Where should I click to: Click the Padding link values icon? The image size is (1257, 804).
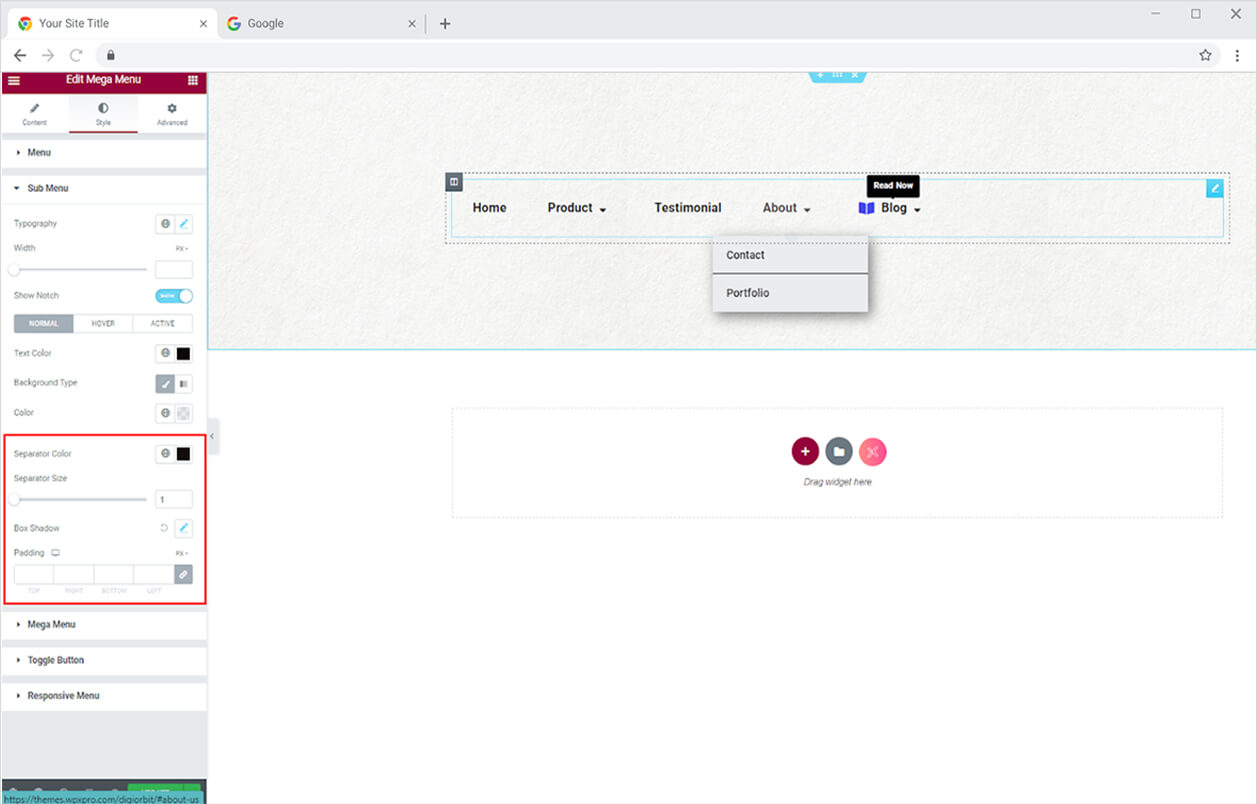coord(183,574)
